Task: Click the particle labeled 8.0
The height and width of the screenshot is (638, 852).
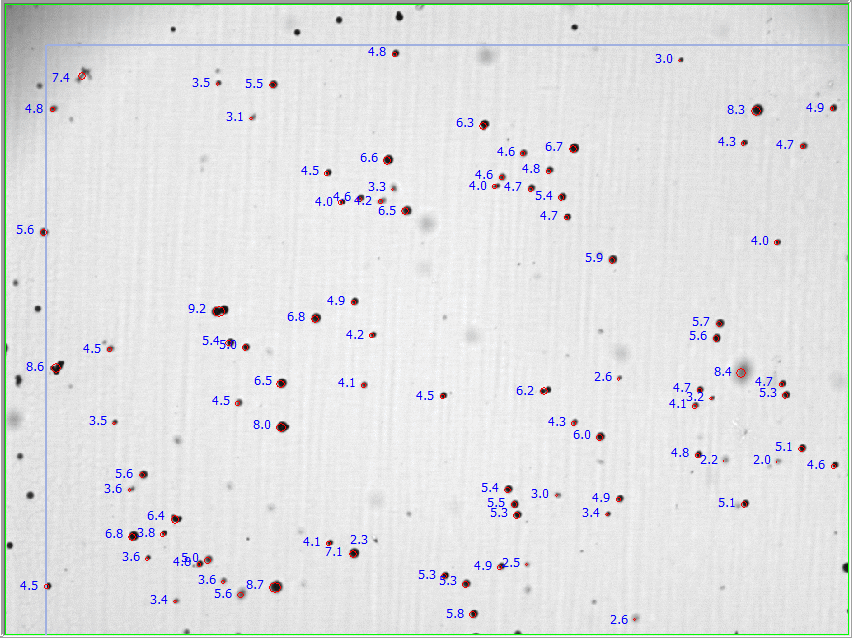Action: (282, 427)
